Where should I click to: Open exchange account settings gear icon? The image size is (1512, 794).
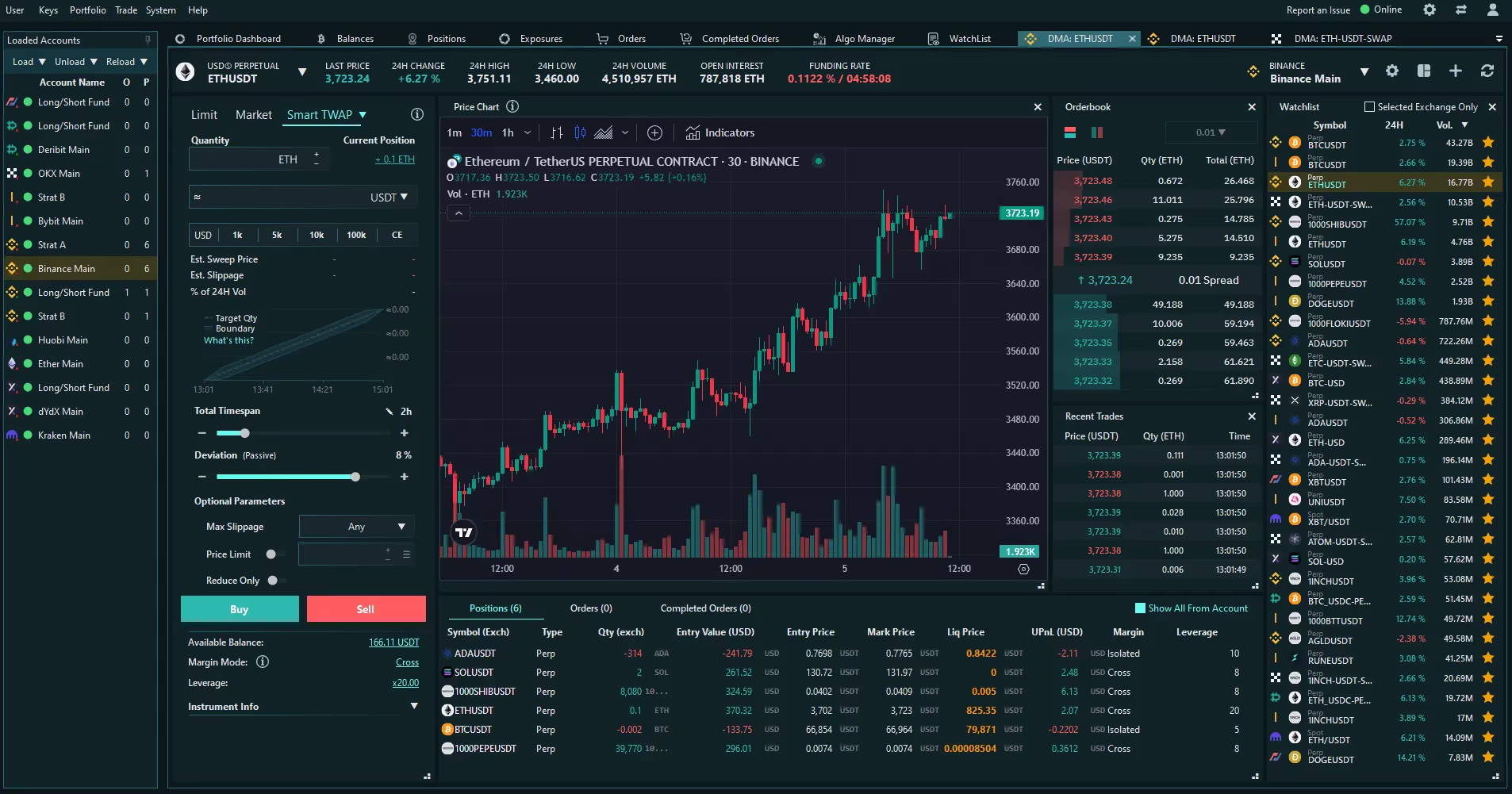click(x=1392, y=71)
